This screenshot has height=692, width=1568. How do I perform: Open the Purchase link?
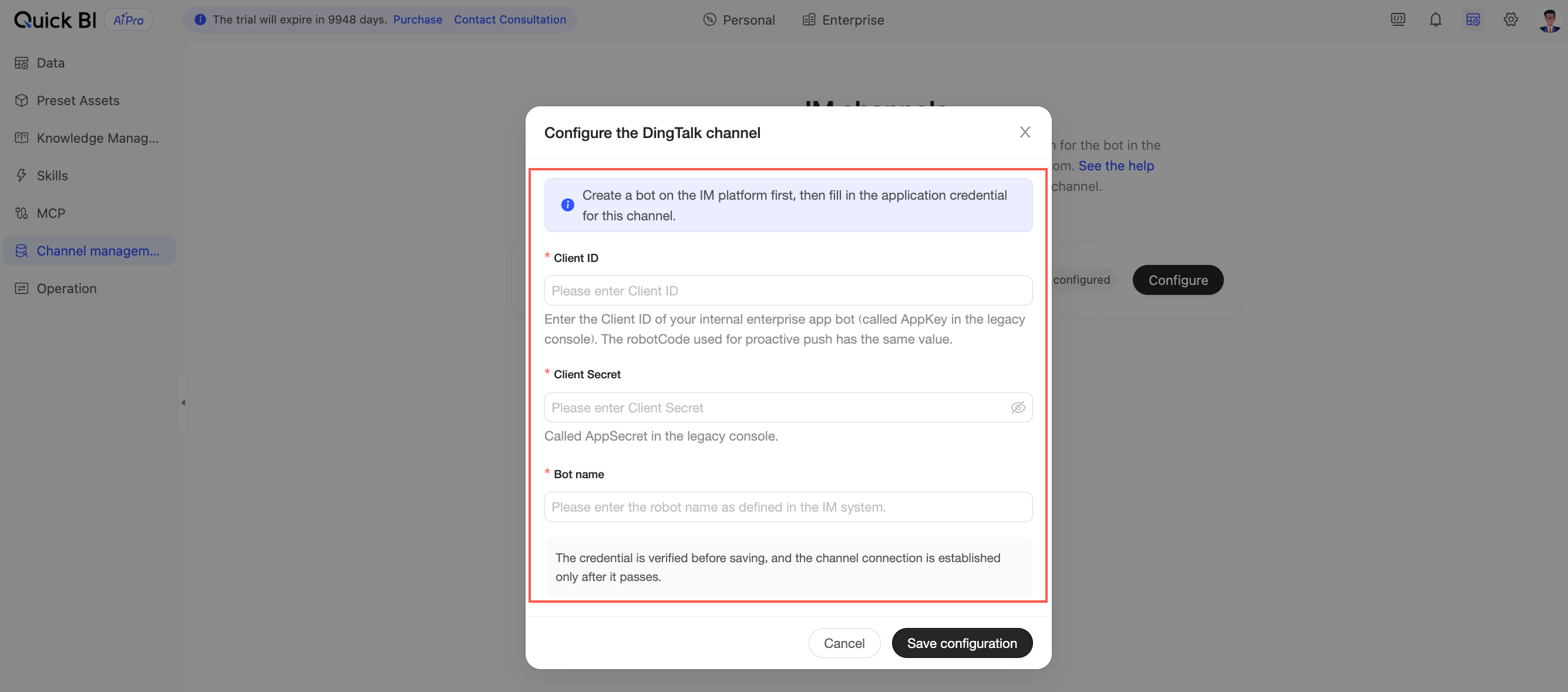(418, 19)
